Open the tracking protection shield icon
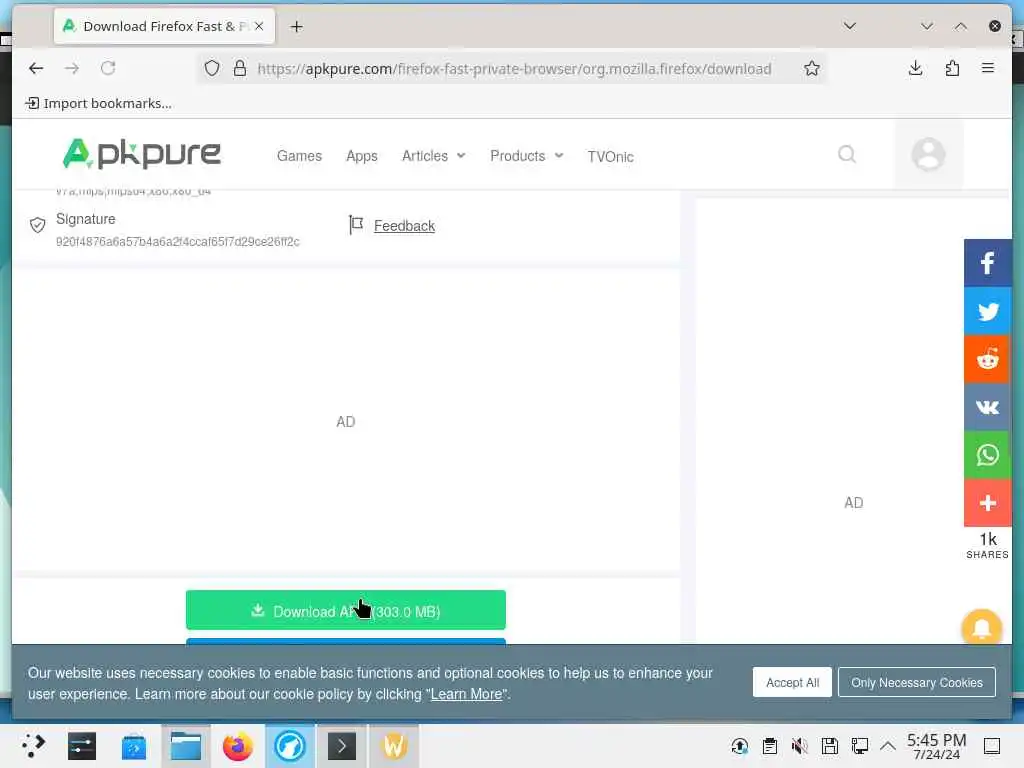The width and height of the screenshot is (1024, 768). pyautogui.click(x=212, y=68)
